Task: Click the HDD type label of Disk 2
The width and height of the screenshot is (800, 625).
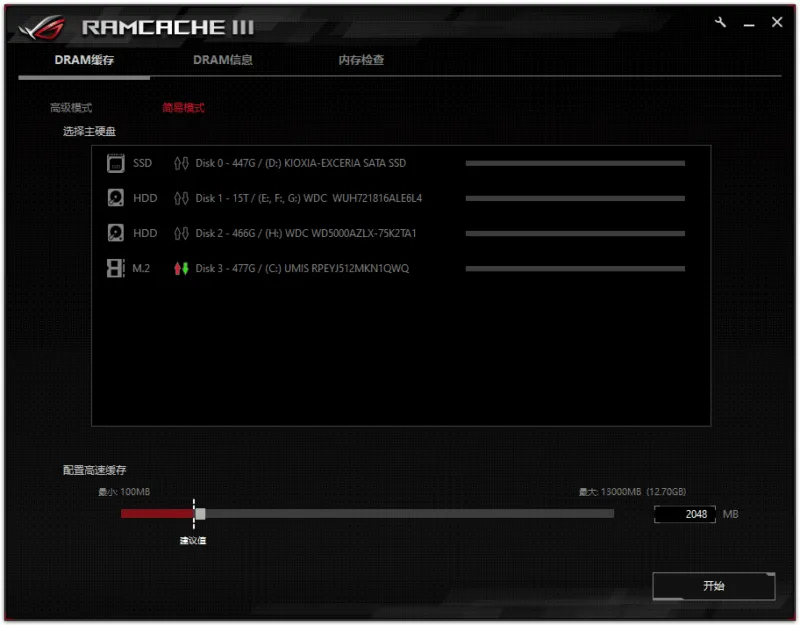Action: 145,233
